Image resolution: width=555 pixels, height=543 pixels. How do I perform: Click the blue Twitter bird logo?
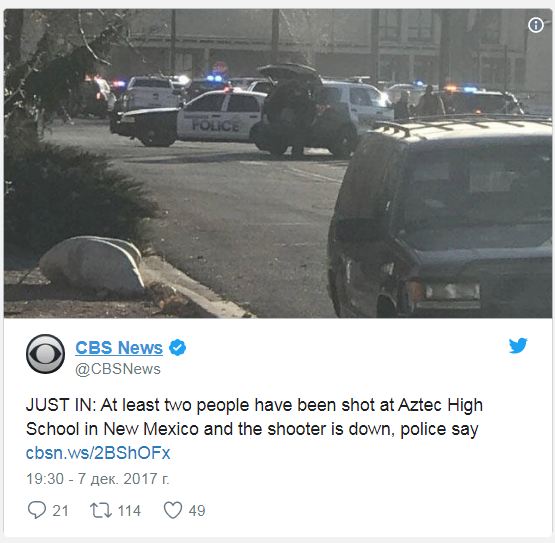pyautogui.click(x=518, y=346)
